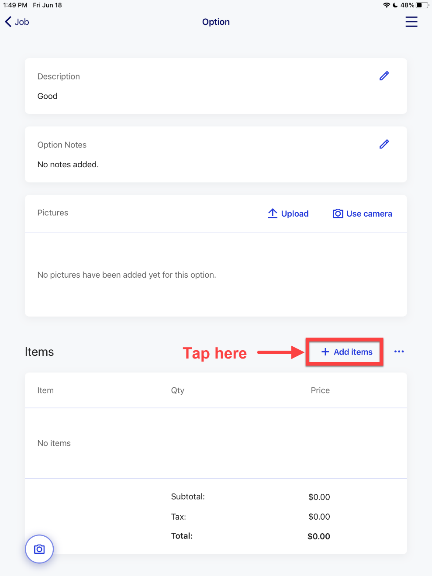Tap the Item column header
432x576 pixels.
tap(45, 390)
